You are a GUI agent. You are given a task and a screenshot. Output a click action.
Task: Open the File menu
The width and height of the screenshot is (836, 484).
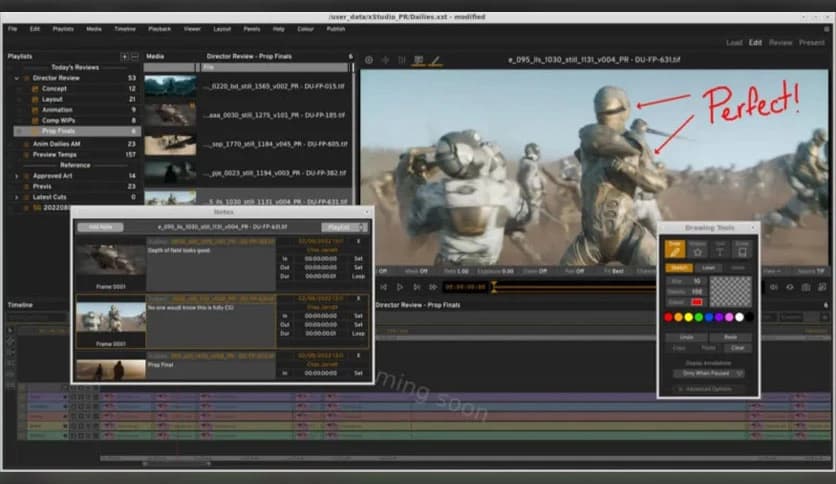[13, 29]
